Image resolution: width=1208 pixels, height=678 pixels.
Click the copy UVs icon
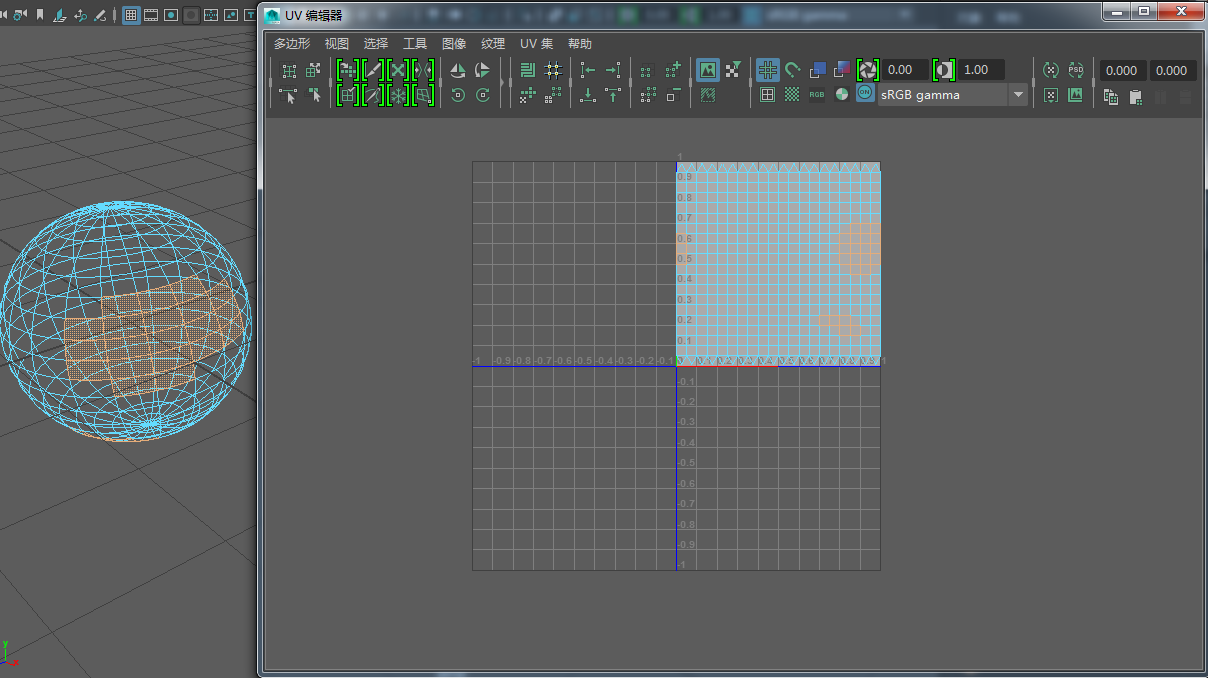click(x=1111, y=97)
